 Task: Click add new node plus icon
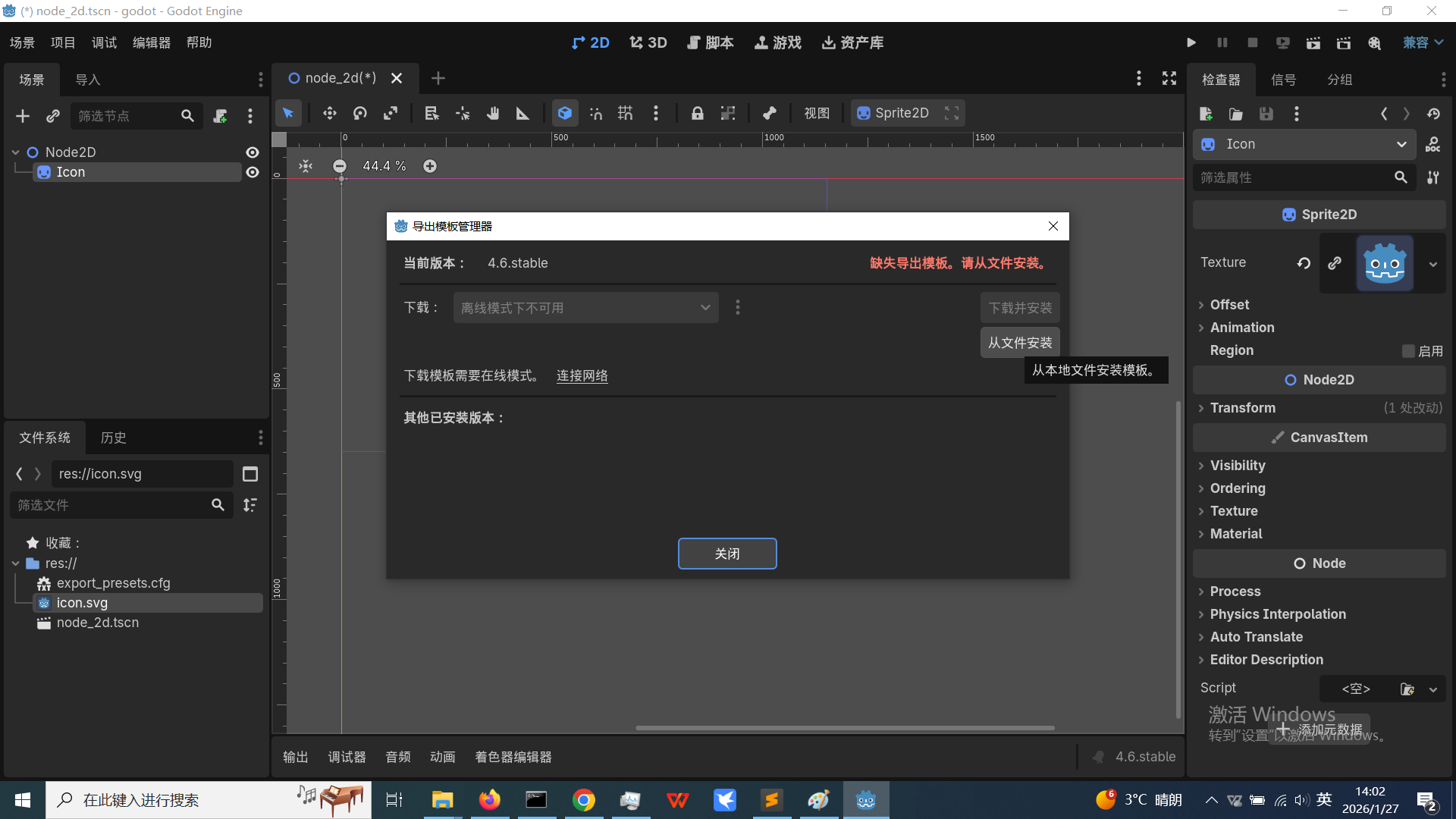(23, 116)
